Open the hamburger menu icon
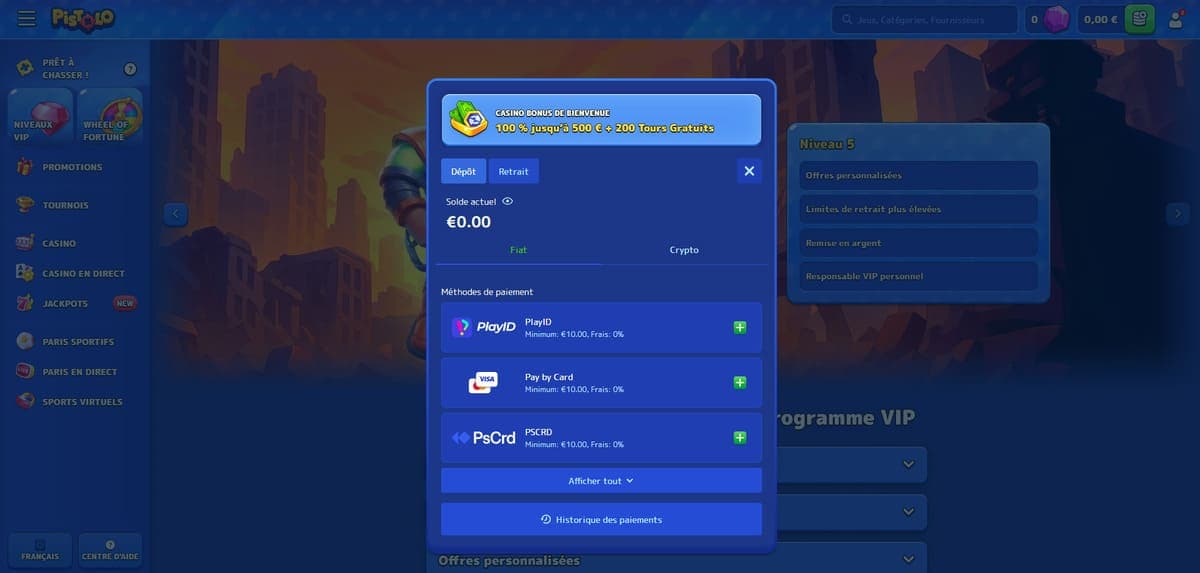Viewport: 1200px width, 573px height. [27, 19]
